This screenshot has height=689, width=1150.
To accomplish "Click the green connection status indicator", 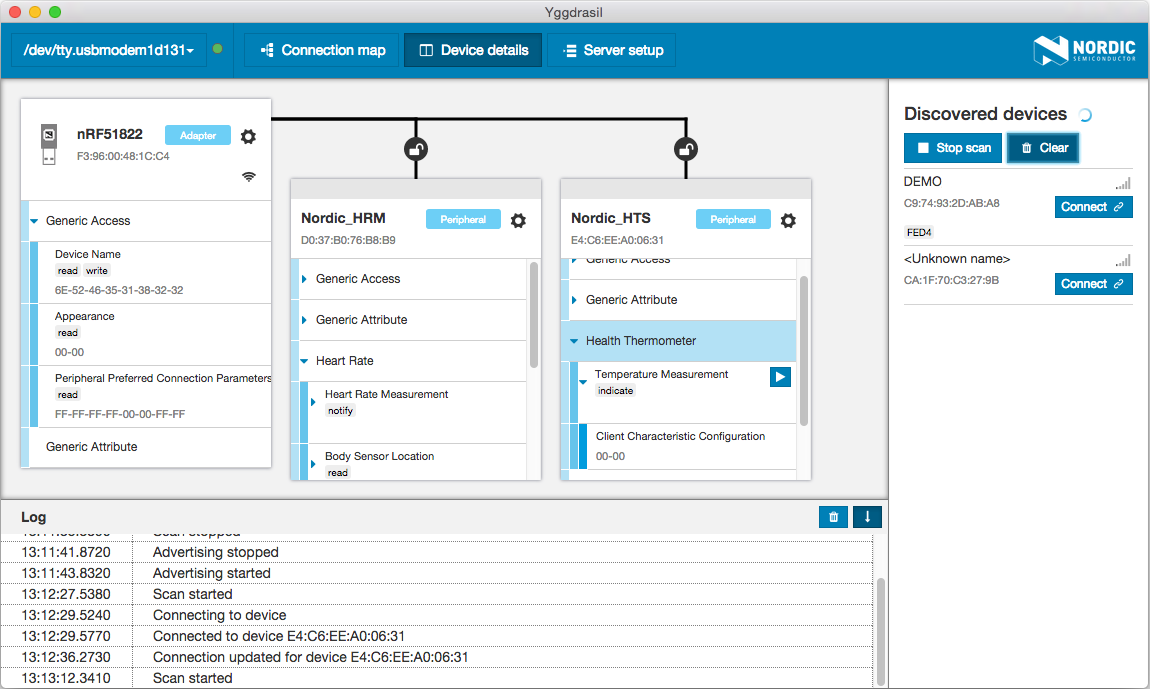I will click(217, 49).
